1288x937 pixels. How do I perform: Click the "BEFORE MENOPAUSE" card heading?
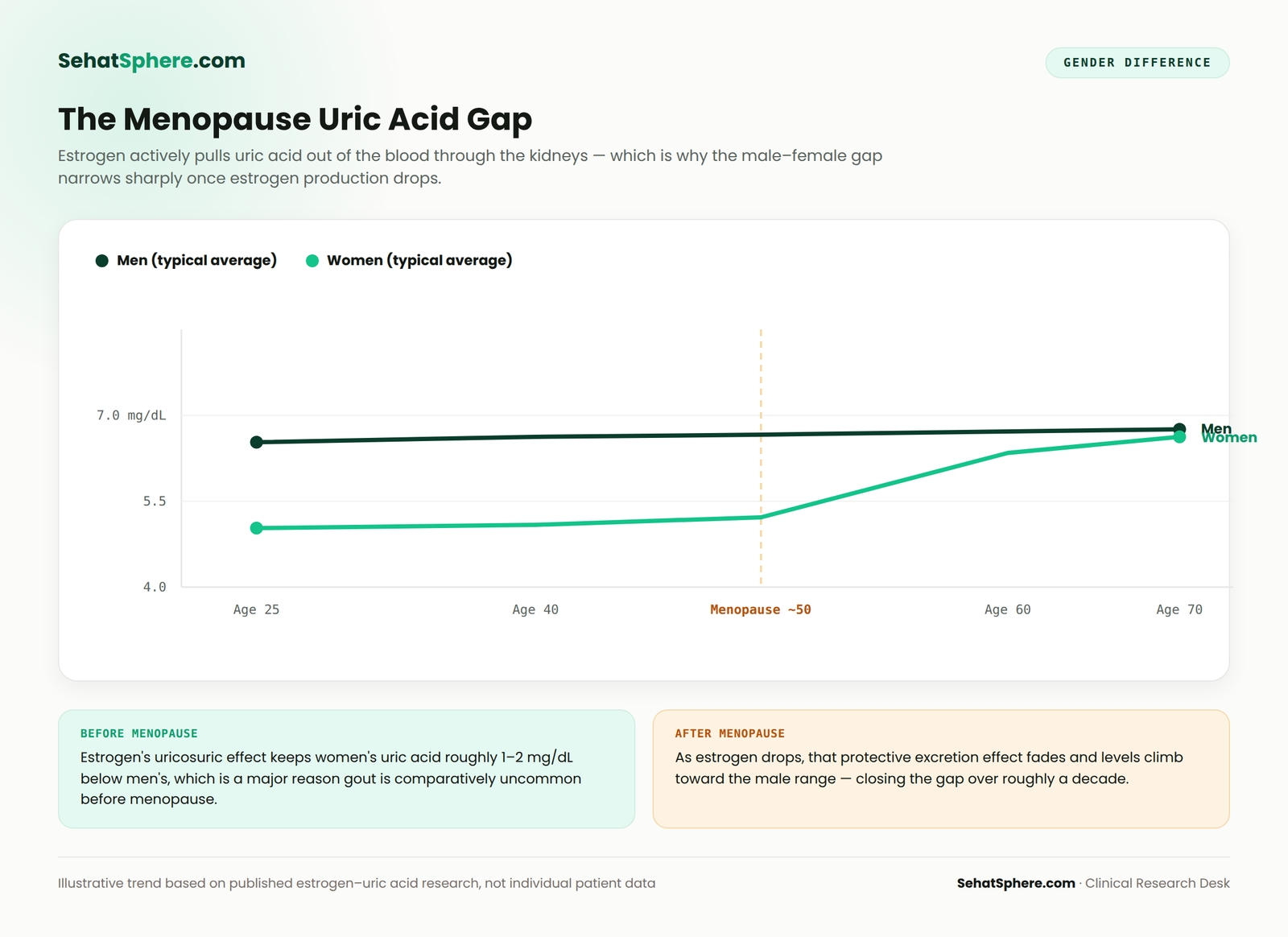pyautogui.click(x=139, y=733)
